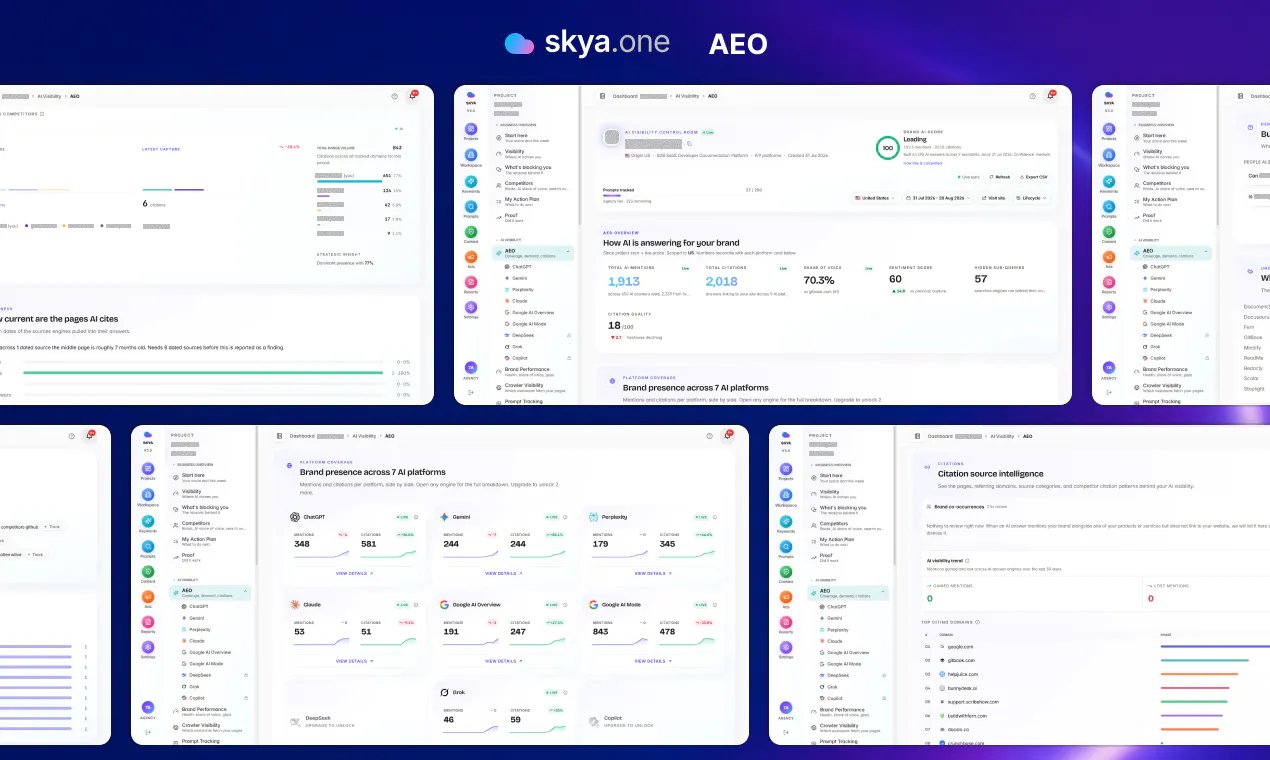This screenshot has width=1270, height=760.
Task: Open Projects icon in AI Visibility Control Room window
Action: (x=471, y=129)
